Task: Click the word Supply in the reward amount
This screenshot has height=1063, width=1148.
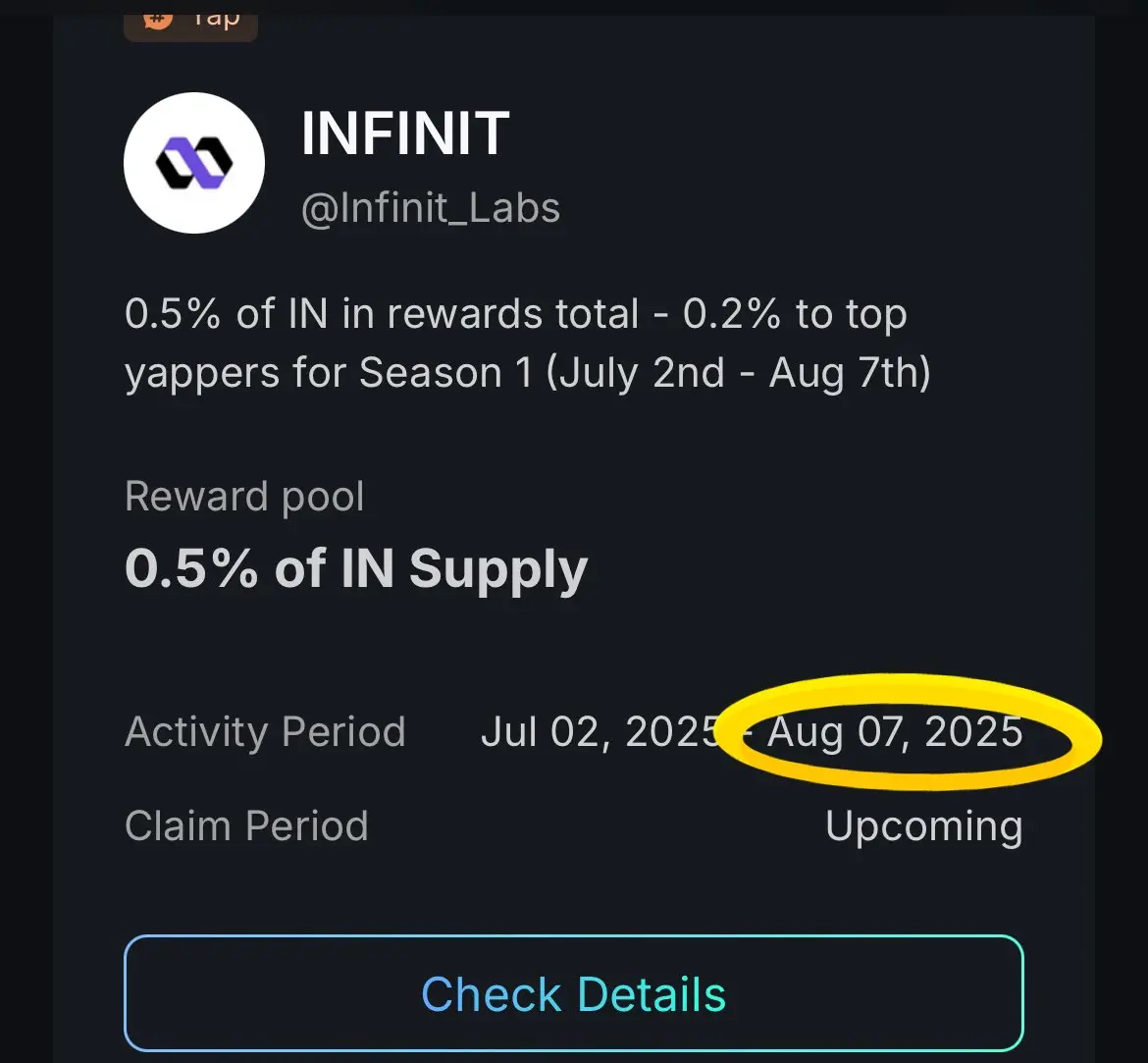Action: (497, 570)
